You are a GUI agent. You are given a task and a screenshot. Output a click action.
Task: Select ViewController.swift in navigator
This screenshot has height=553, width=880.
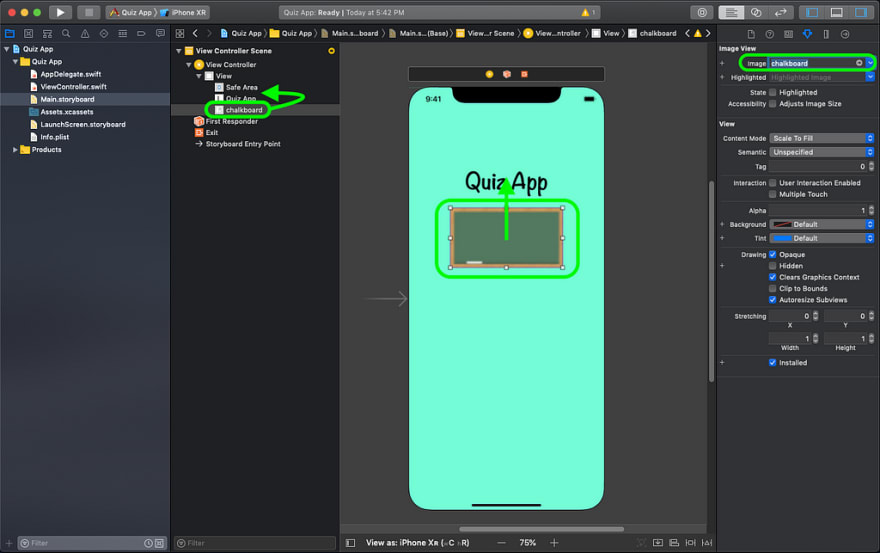tap(73, 87)
